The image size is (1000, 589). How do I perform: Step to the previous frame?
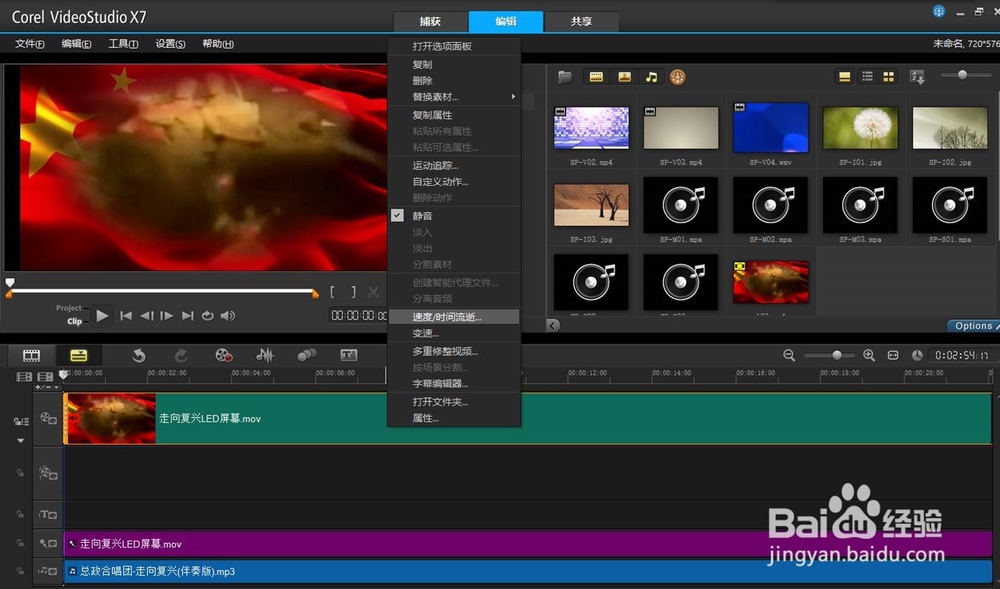pos(147,316)
